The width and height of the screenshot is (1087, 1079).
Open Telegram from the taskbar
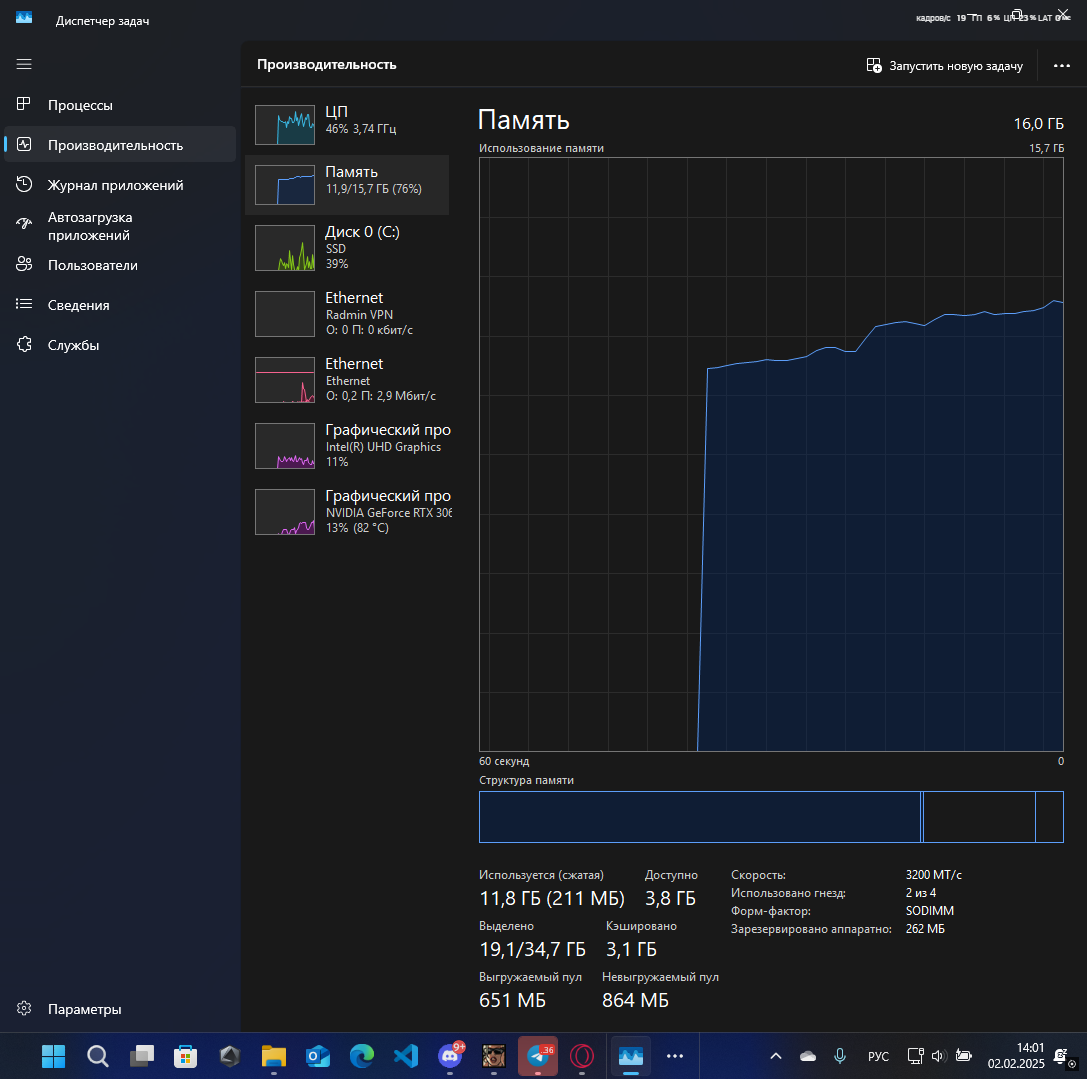pos(537,1056)
